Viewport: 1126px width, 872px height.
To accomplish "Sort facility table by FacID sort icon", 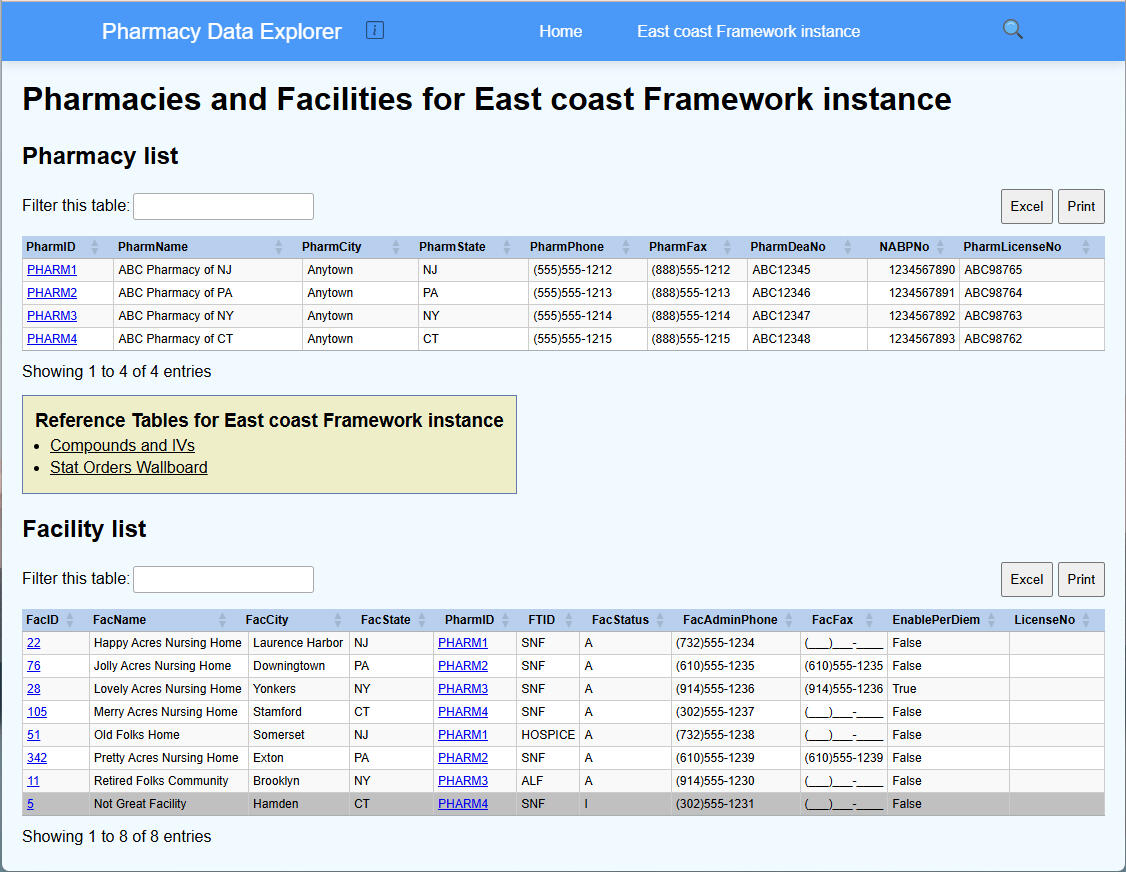I will (x=70, y=620).
